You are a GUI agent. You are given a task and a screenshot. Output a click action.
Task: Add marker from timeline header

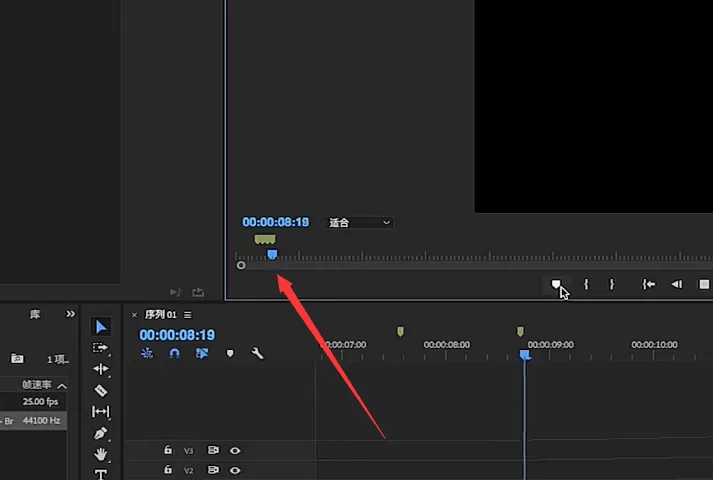[x=230, y=353]
